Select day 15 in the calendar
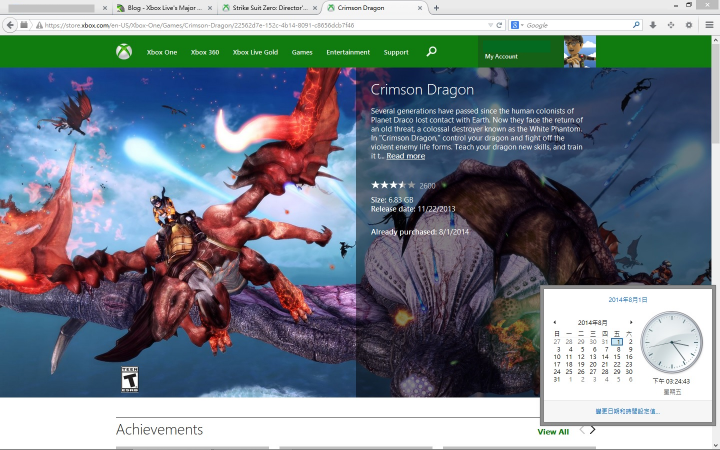The width and height of the screenshot is (720, 450). [x=617, y=357]
